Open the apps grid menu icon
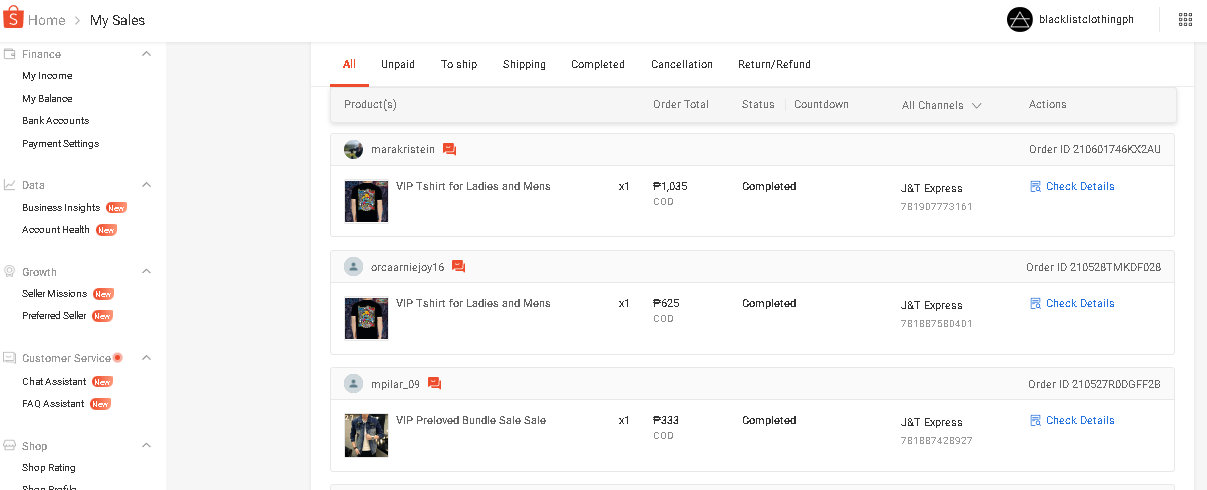Viewport: 1207px width, 490px height. pyautogui.click(x=1185, y=19)
